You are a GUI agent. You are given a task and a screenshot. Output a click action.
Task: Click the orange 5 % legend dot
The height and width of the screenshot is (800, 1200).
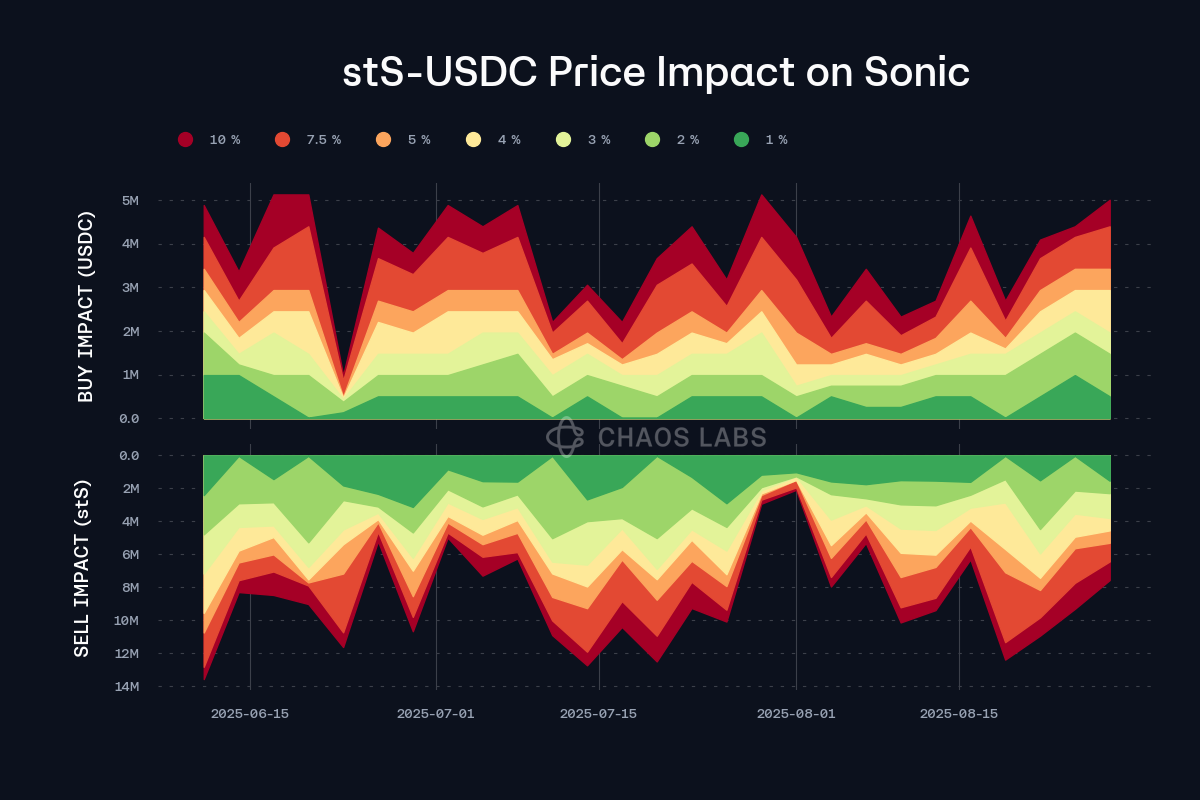[x=383, y=140]
